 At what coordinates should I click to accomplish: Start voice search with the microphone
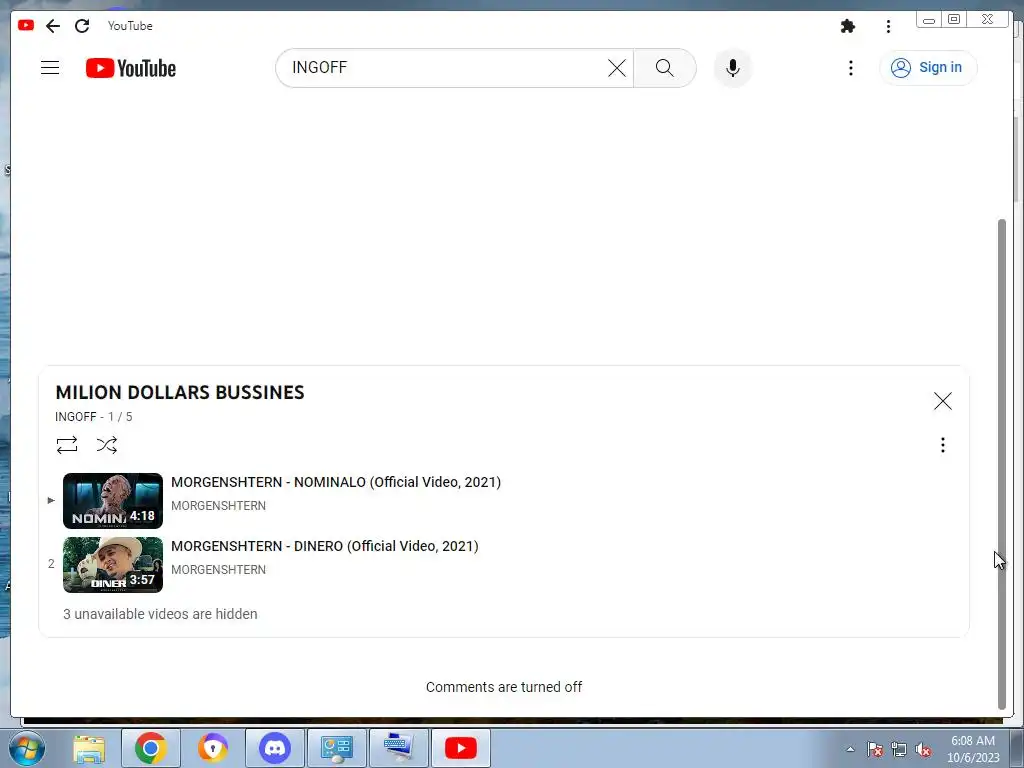[733, 68]
